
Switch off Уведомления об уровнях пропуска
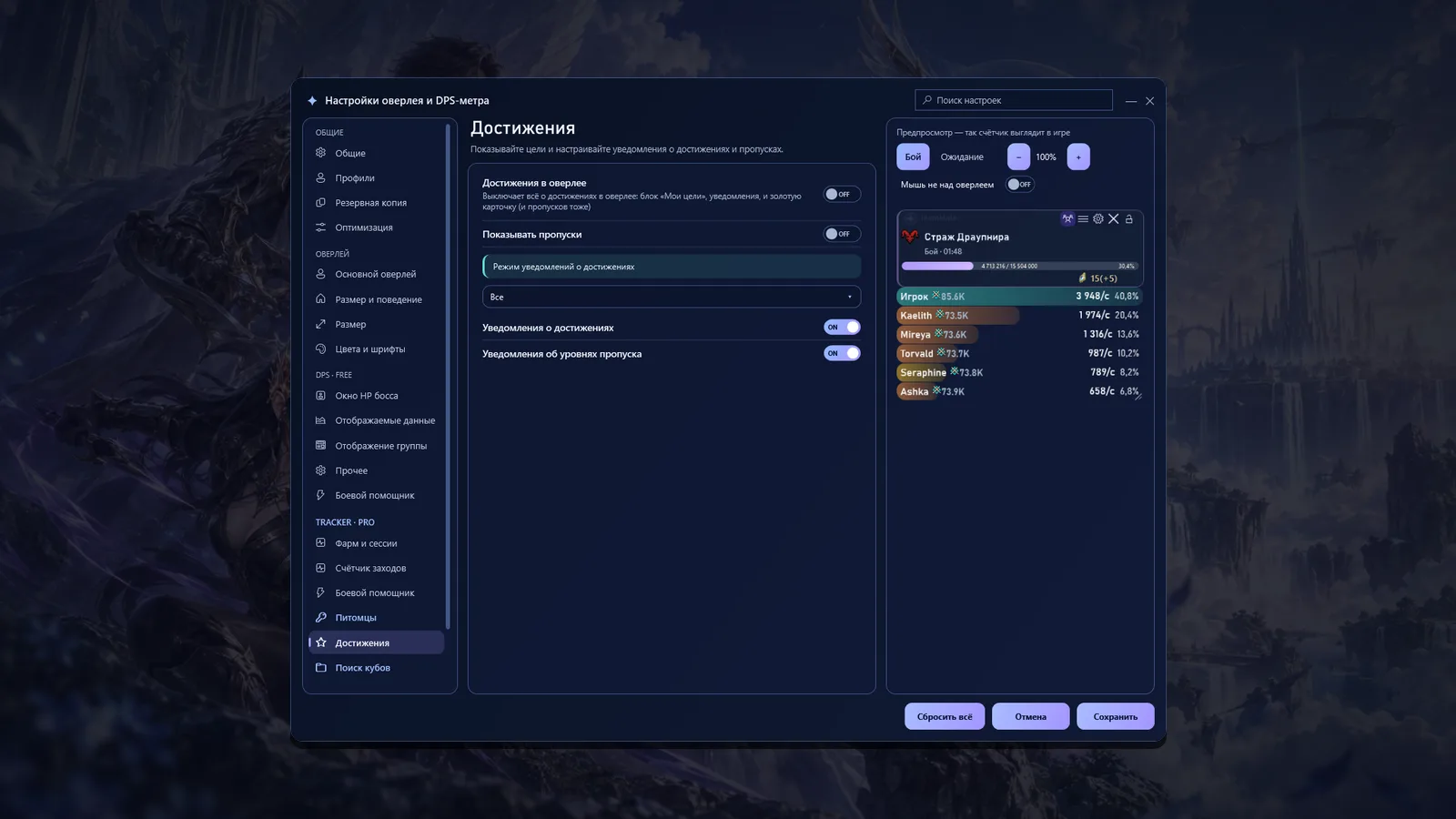(842, 353)
